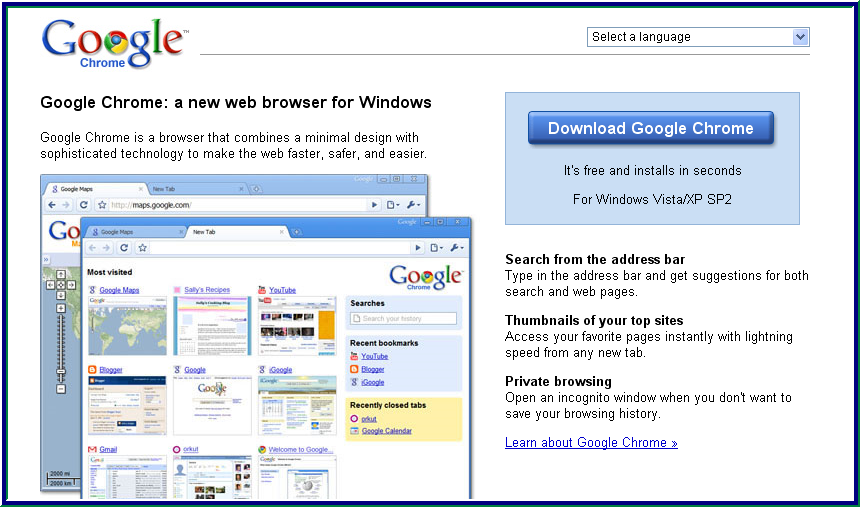Click the back arrow in the maps.google.com window
Image resolution: width=860 pixels, height=507 pixels.
click(x=52, y=205)
